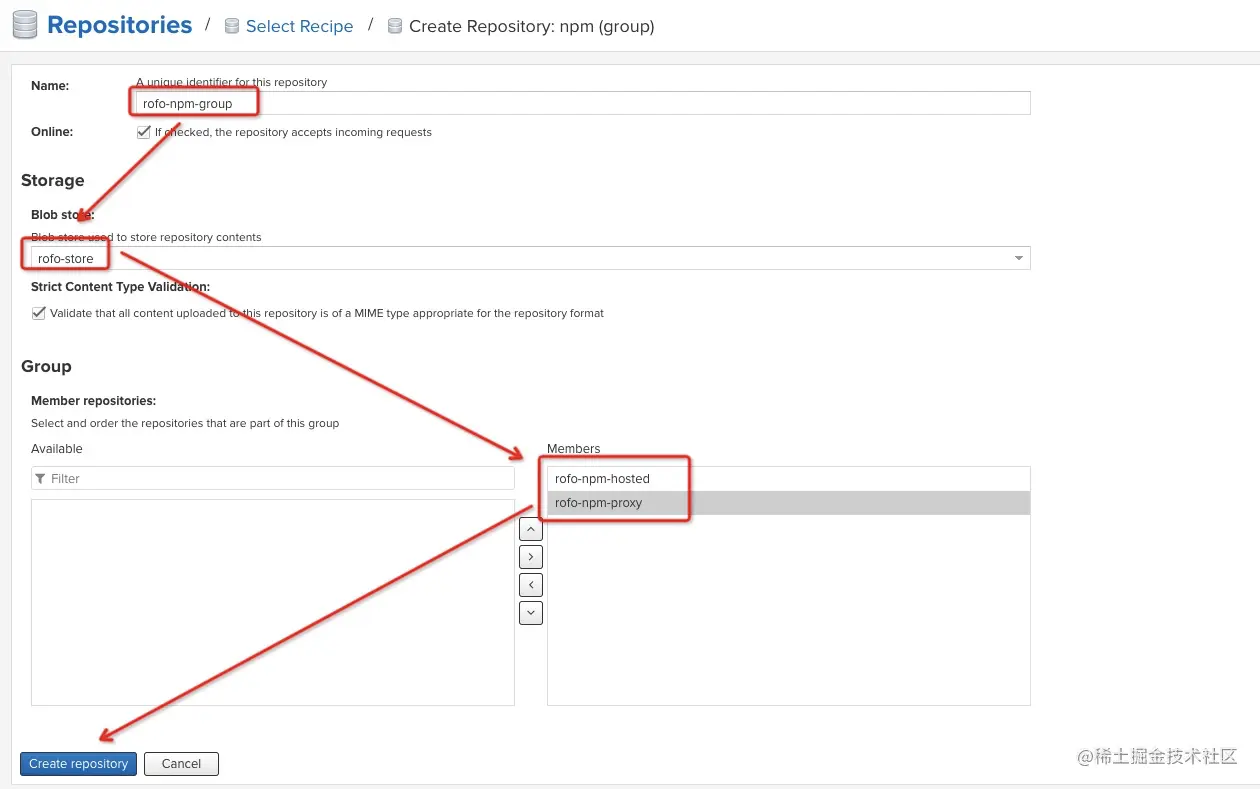Click the filter funnel icon
Image resolution: width=1260 pixels, height=789 pixels.
click(x=40, y=479)
